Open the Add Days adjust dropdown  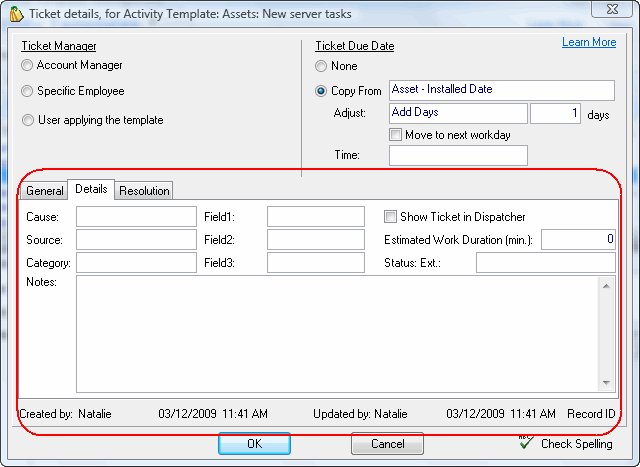458,114
